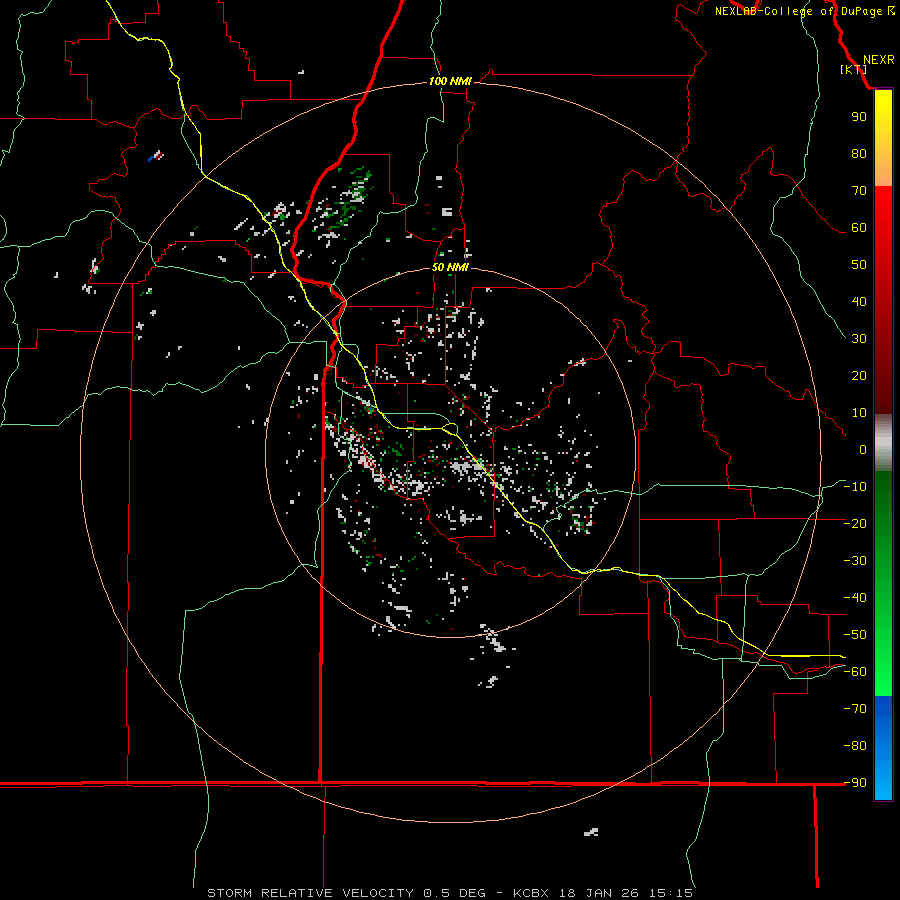This screenshot has height=900, width=900.
Task: Click the 10 value on velocity scale
Action: [859, 413]
